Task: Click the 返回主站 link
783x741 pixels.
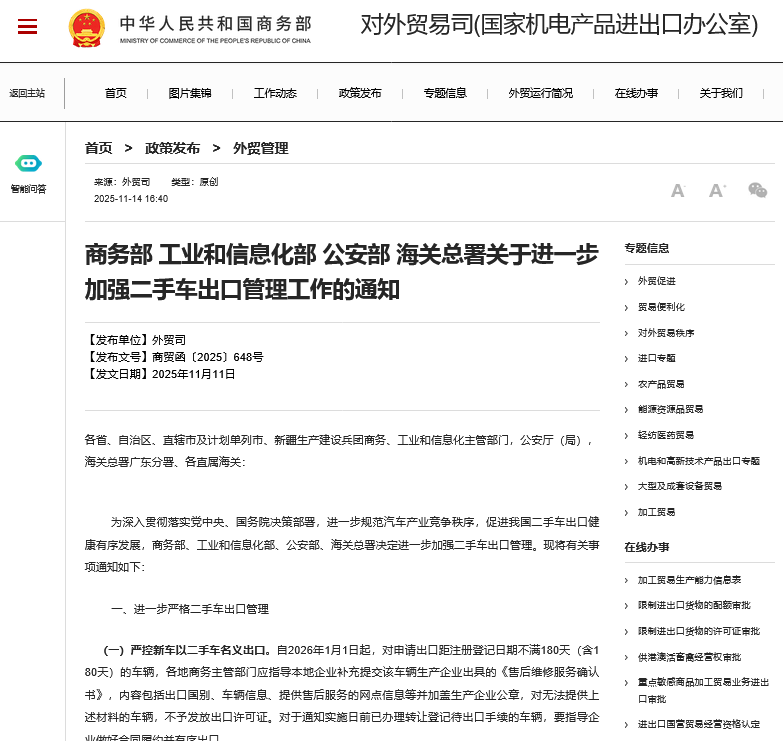Action: click(27, 93)
